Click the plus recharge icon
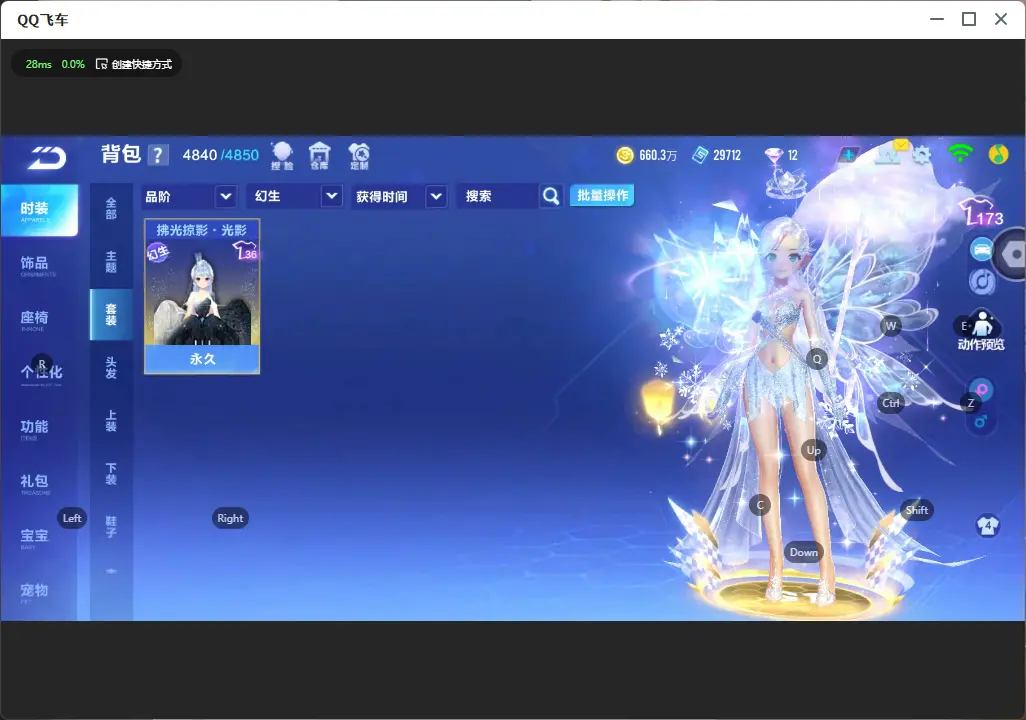Screen dimensions: 1026x720 pyautogui.click(x=848, y=155)
